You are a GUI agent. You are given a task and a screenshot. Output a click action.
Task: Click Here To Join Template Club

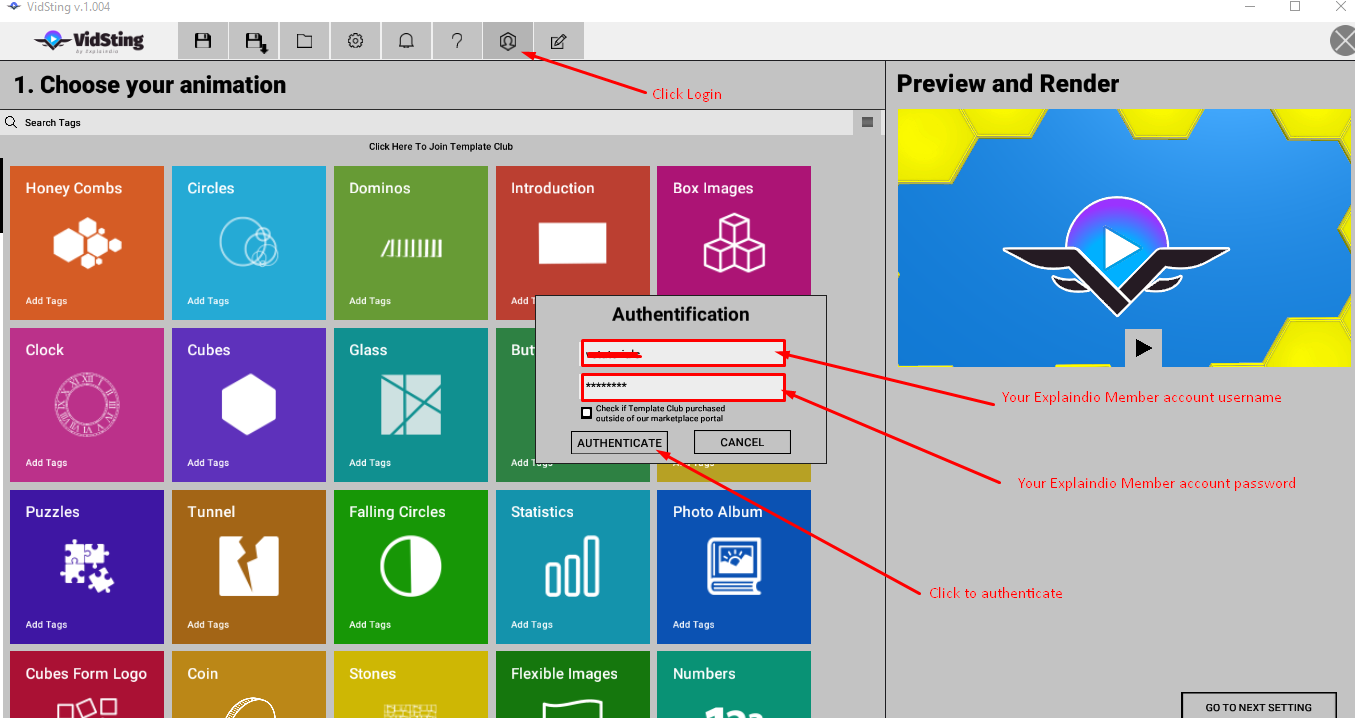click(x=441, y=147)
